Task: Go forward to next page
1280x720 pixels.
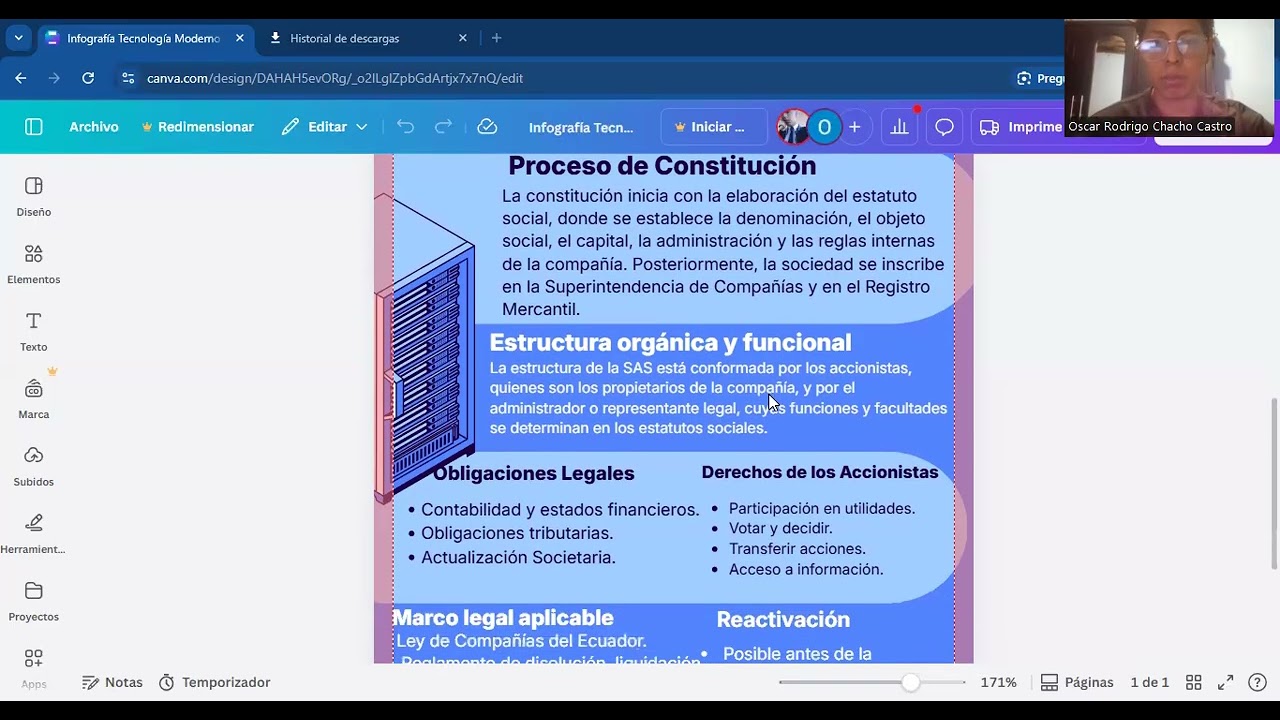Action: click(x=54, y=78)
